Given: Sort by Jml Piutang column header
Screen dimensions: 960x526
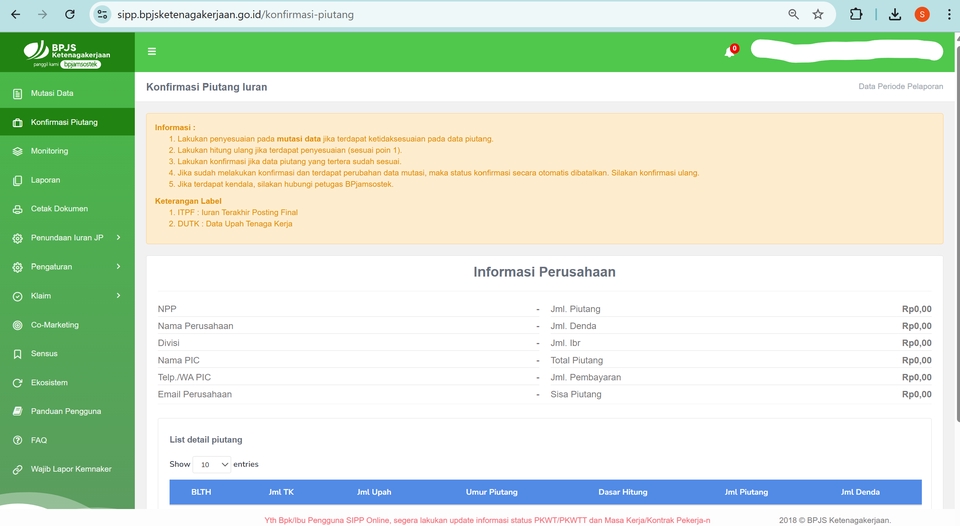Looking at the screenshot, I should coord(746,492).
